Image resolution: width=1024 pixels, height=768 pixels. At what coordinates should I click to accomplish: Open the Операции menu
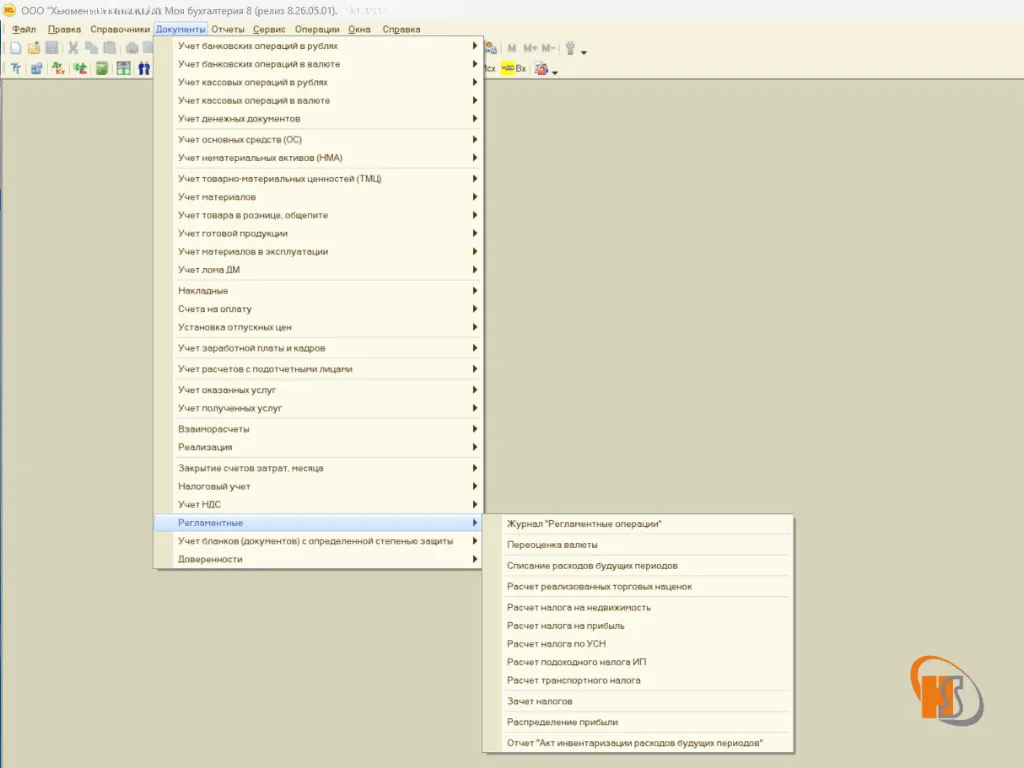click(x=317, y=29)
